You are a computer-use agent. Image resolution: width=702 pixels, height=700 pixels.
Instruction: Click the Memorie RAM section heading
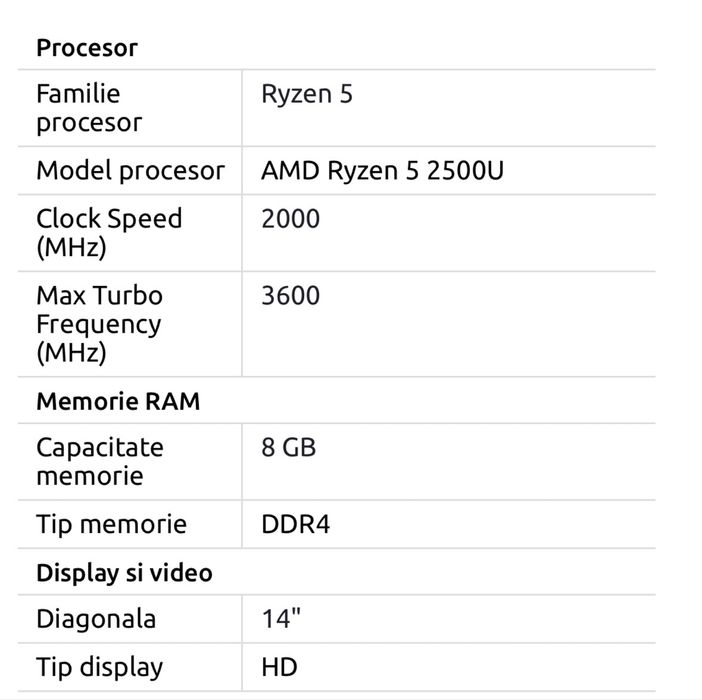118,401
